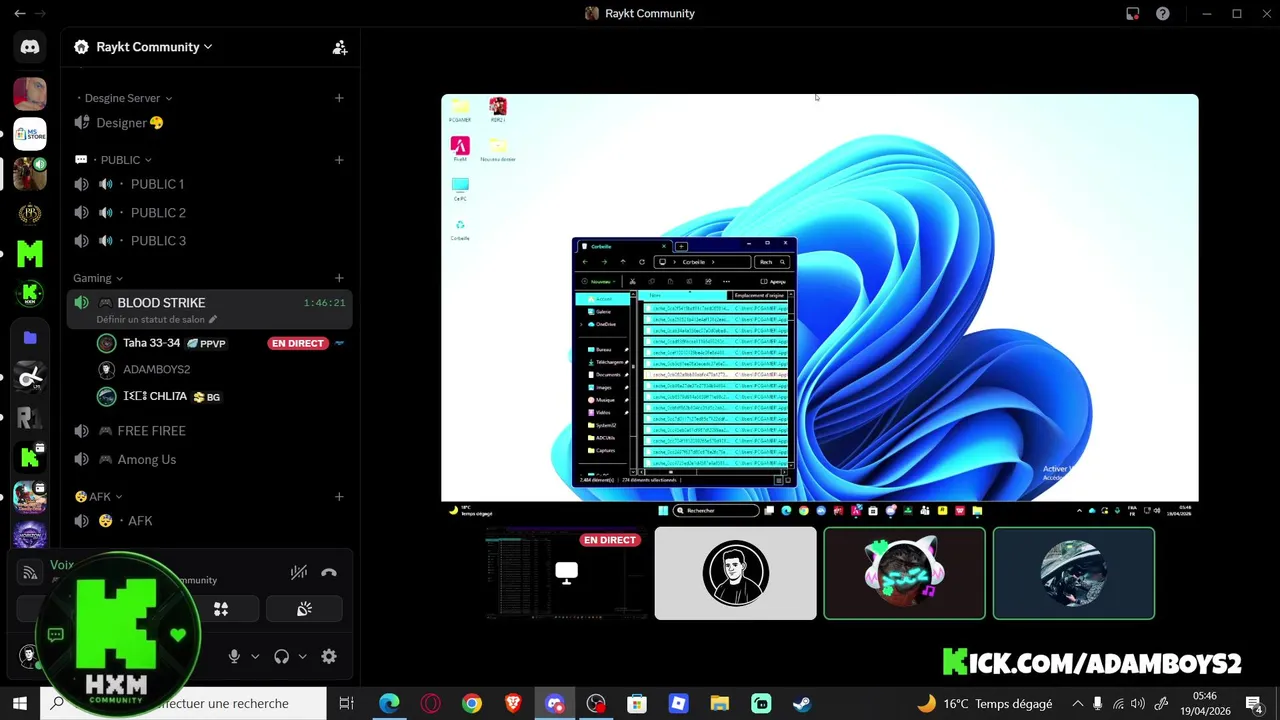The image size is (1280, 720).
Task: Open Steam from the Windows taskbar
Action: pos(802,703)
